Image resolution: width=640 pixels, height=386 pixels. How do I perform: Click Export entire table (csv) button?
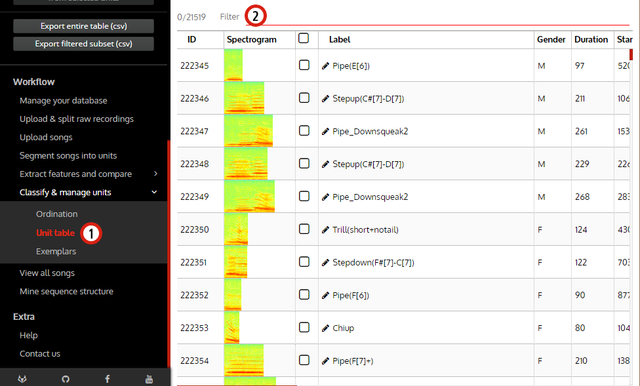pos(84,26)
